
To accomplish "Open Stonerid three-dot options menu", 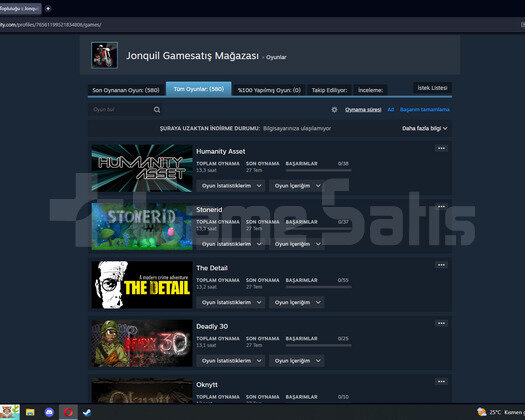I will tap(441, 207).
